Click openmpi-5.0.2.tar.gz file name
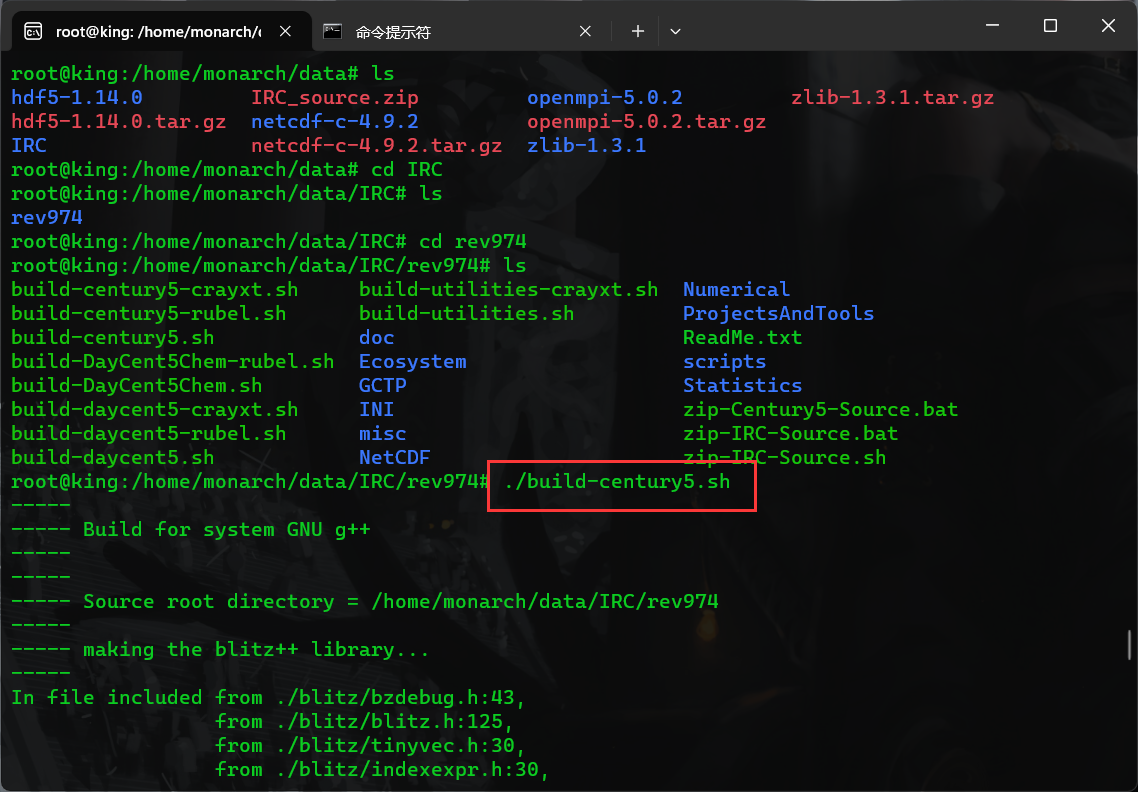Viewport: 1138px width, 792px height. (x=647, y=121)
